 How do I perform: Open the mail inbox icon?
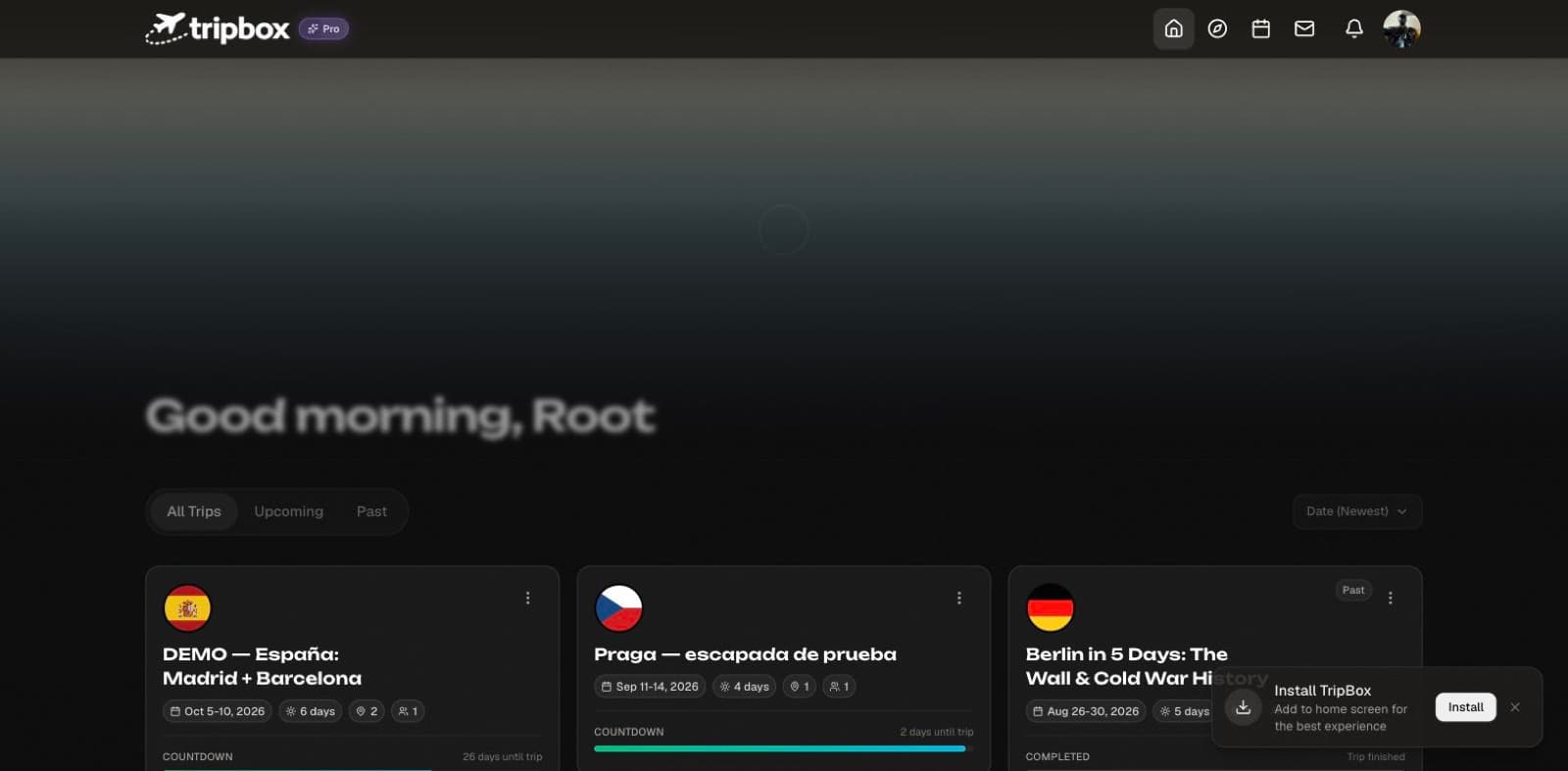click(x=1304, y=28)
